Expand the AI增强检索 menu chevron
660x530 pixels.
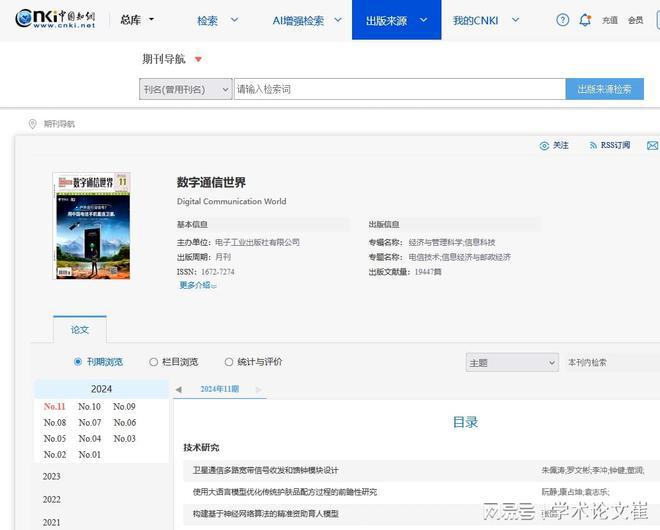coord(338,20)
